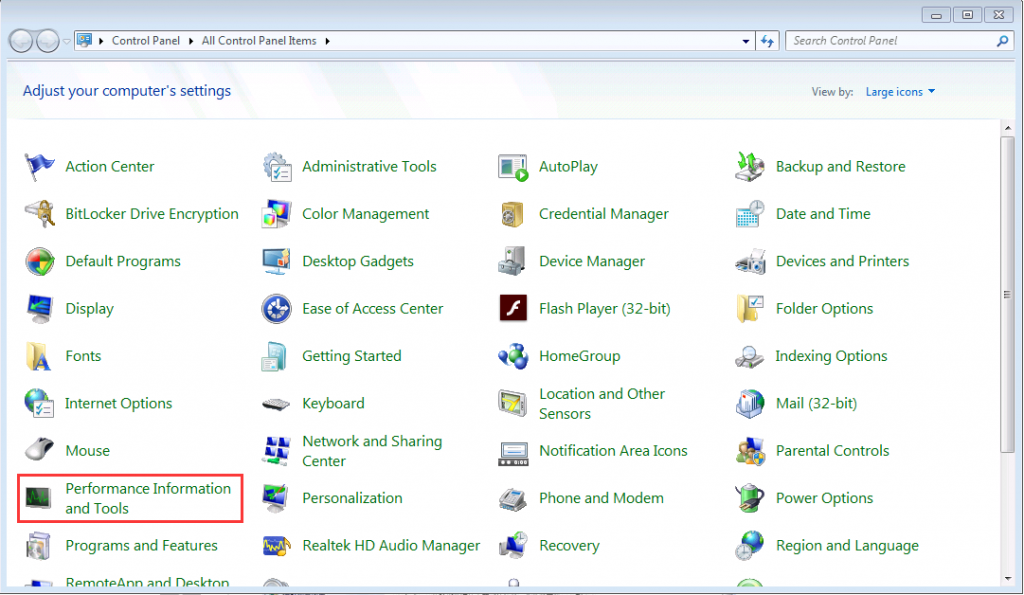Click the vertical scrollbar thumb
Viewport: 1024px width, 595px height.
click(x=1008, y=294)
